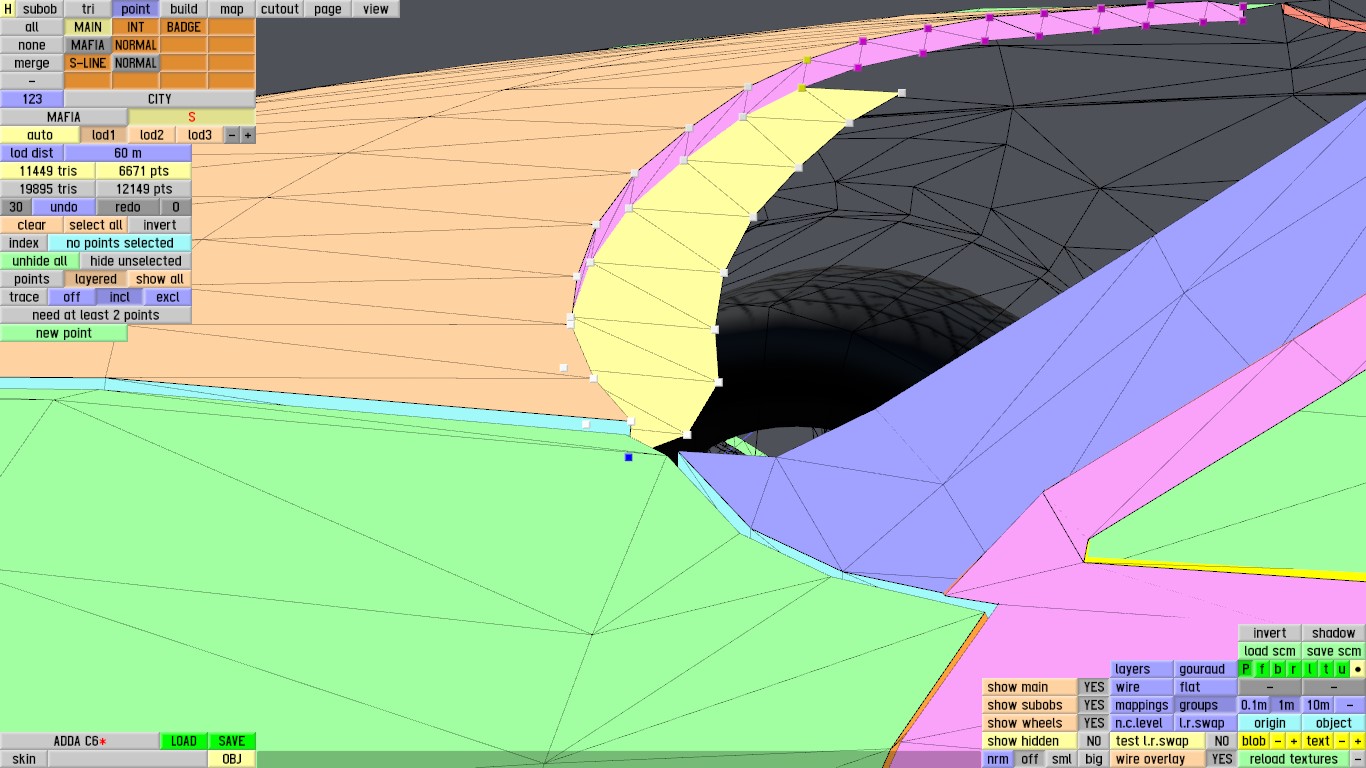Viewport: 1366px width, 768px height.
Task: Click the save scm button
Action: pos(1333,651)
